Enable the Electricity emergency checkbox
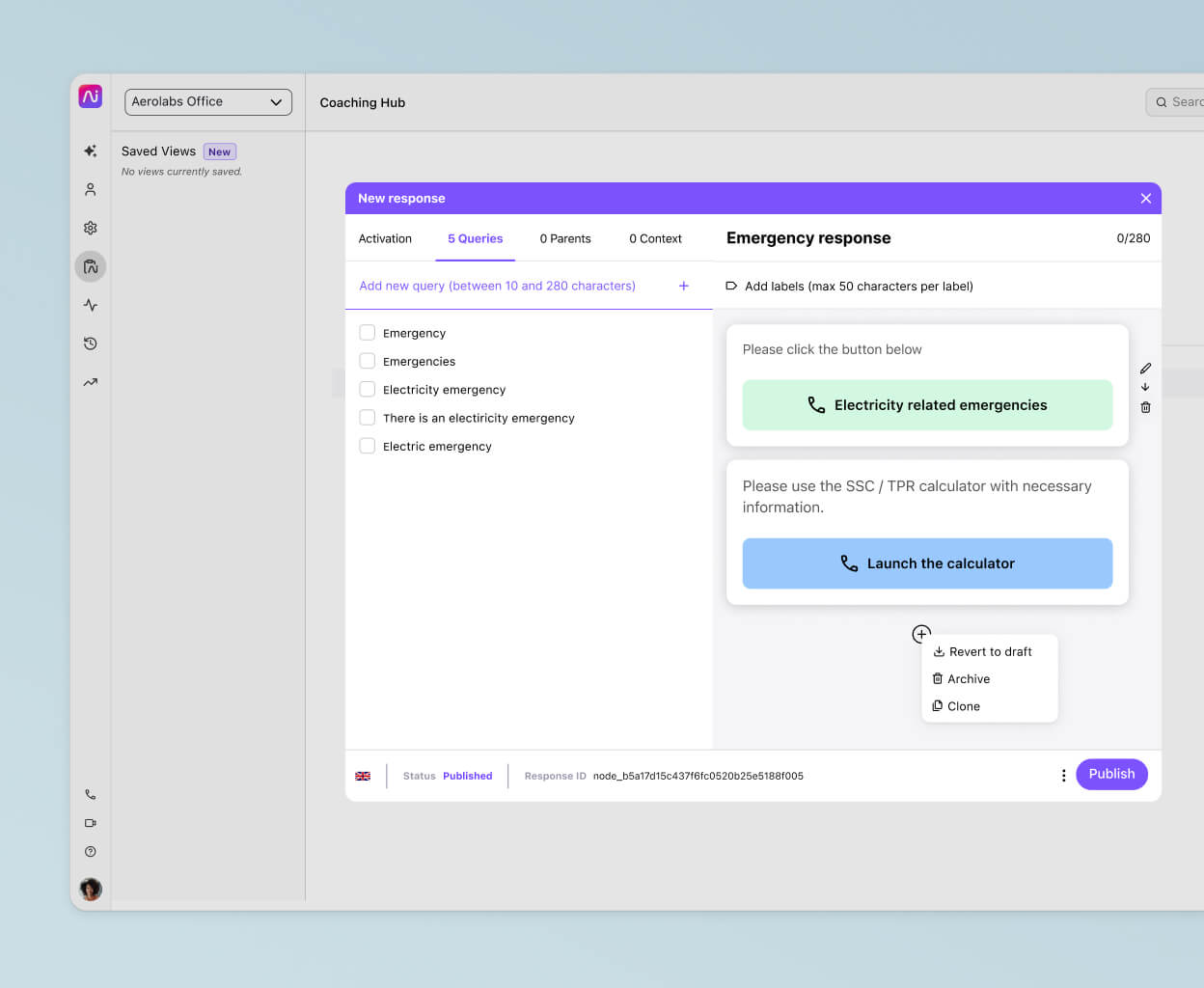This screenshot has width=1204, height=988. pyautogui.click(x=367, y=389)
